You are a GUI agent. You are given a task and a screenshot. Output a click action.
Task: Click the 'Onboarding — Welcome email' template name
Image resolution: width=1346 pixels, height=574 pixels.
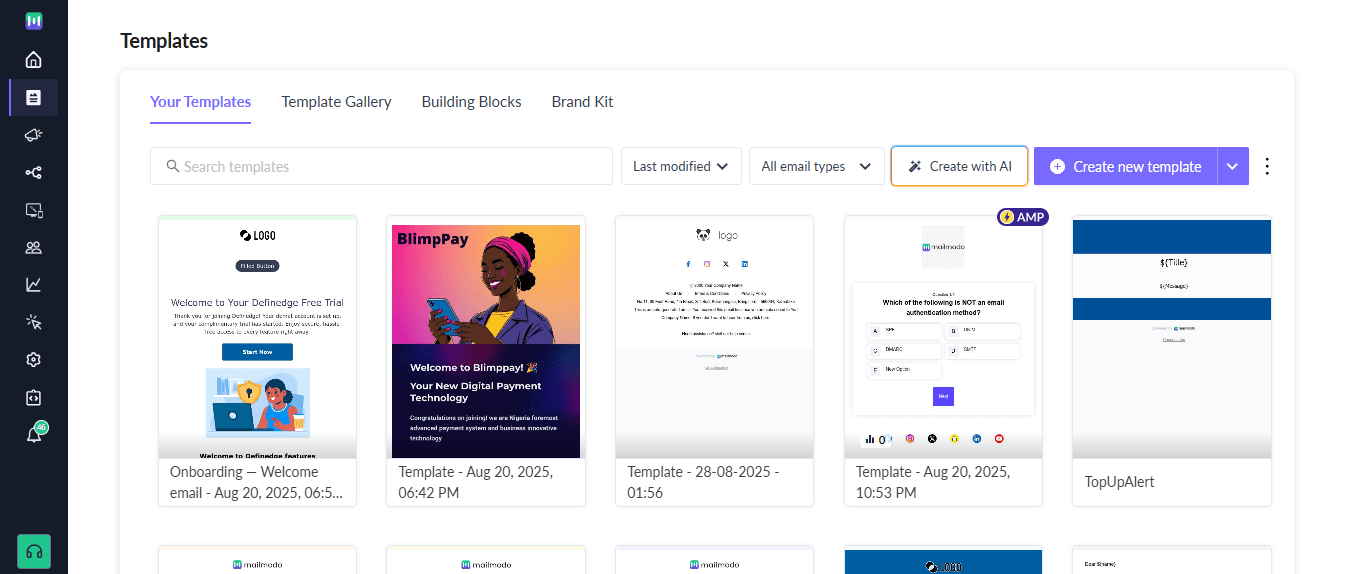(257, 482)
